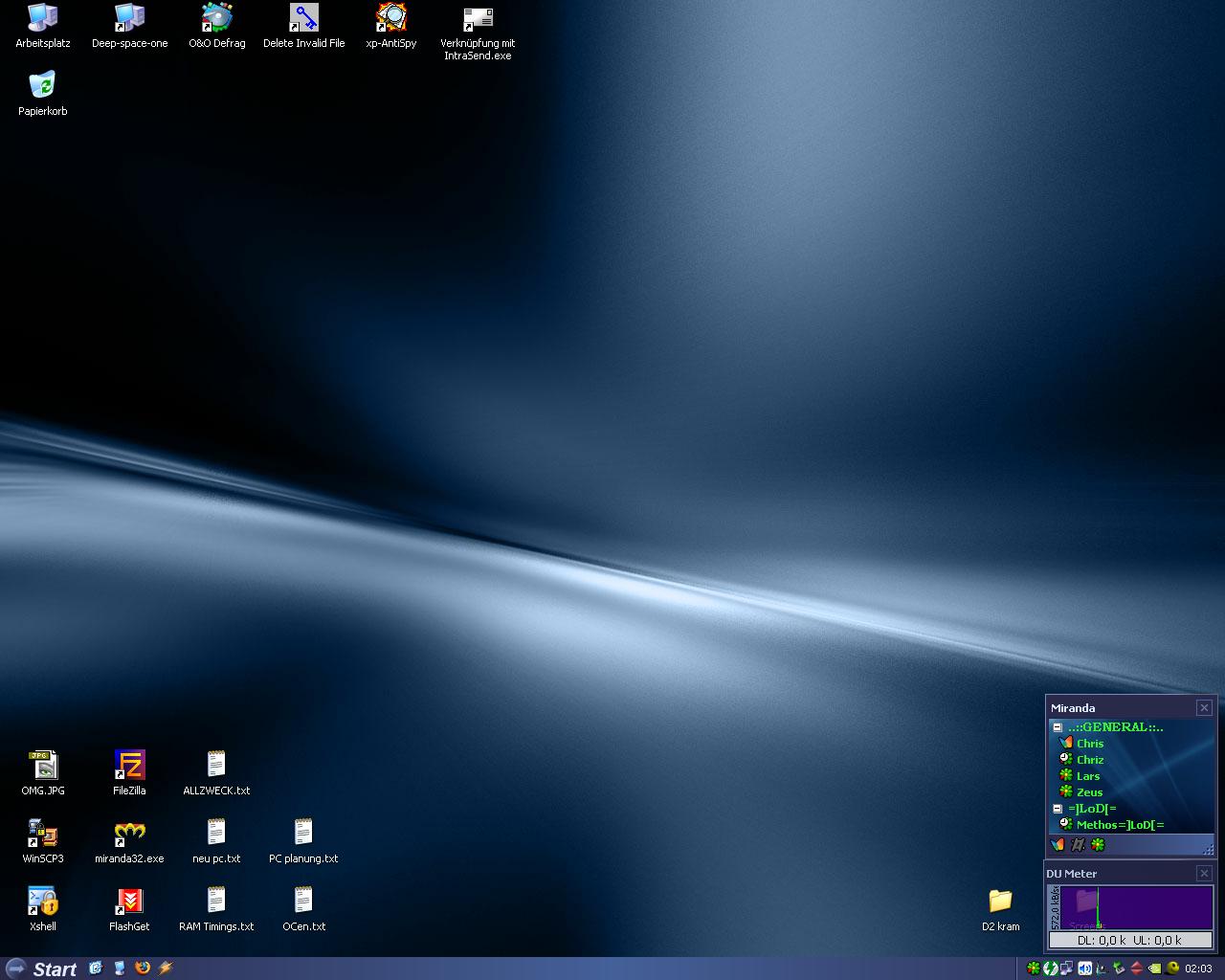Select contact Methos=]LoD[= in Miranda
This screenshot has height=980, width=1225.
[1119, 825]
